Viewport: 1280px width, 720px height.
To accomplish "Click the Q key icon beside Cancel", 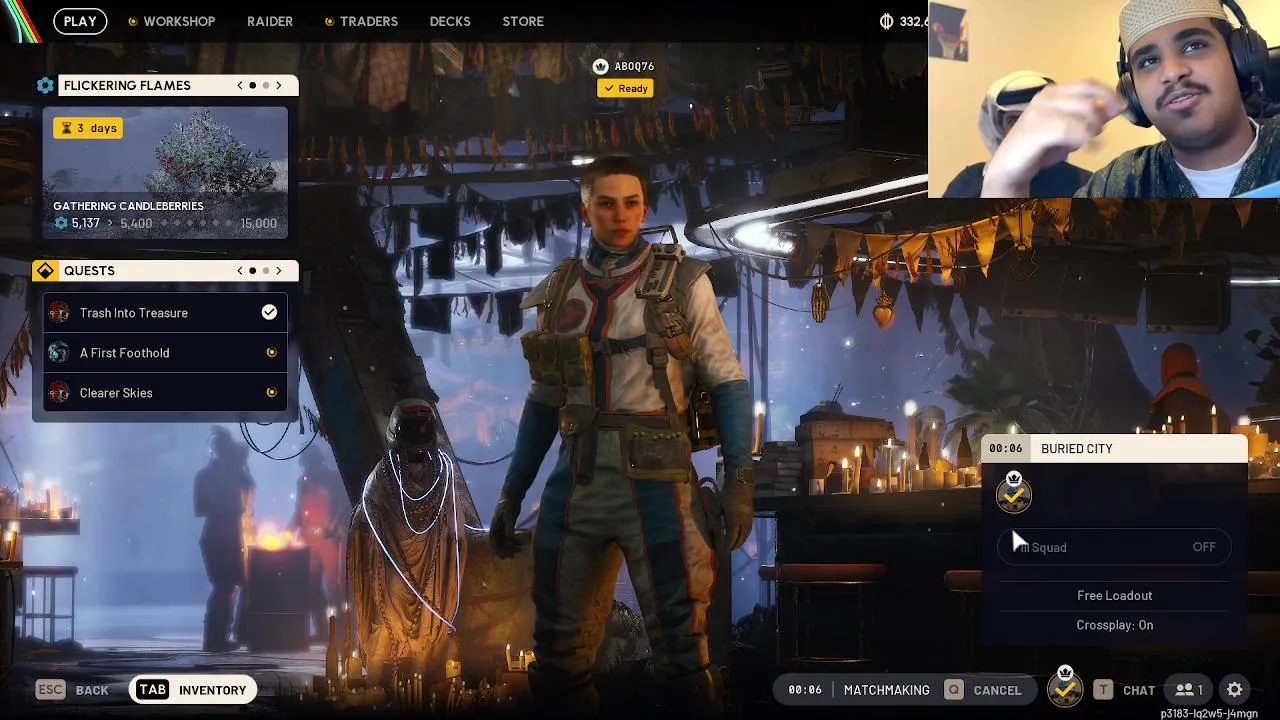I will pos(954,690).
